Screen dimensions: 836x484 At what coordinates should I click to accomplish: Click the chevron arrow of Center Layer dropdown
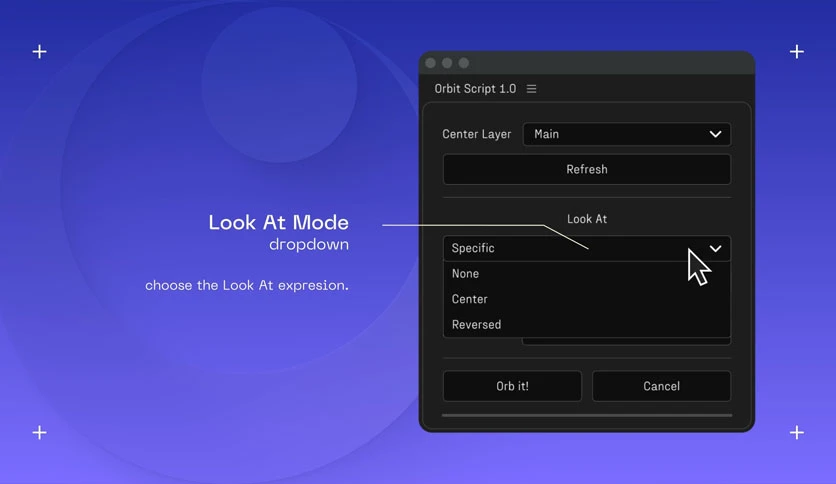716,134
